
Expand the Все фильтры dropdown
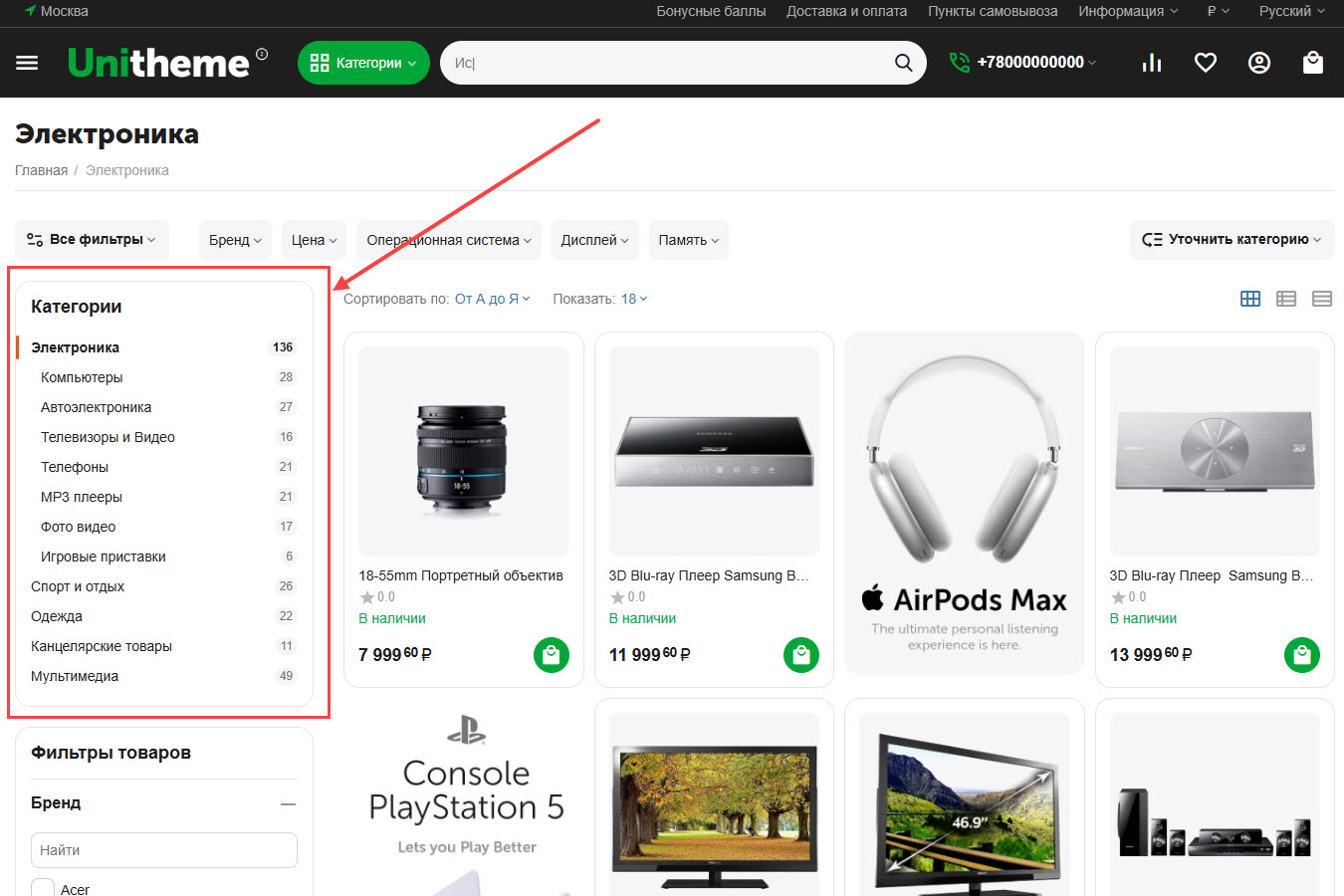coord(92,240)
